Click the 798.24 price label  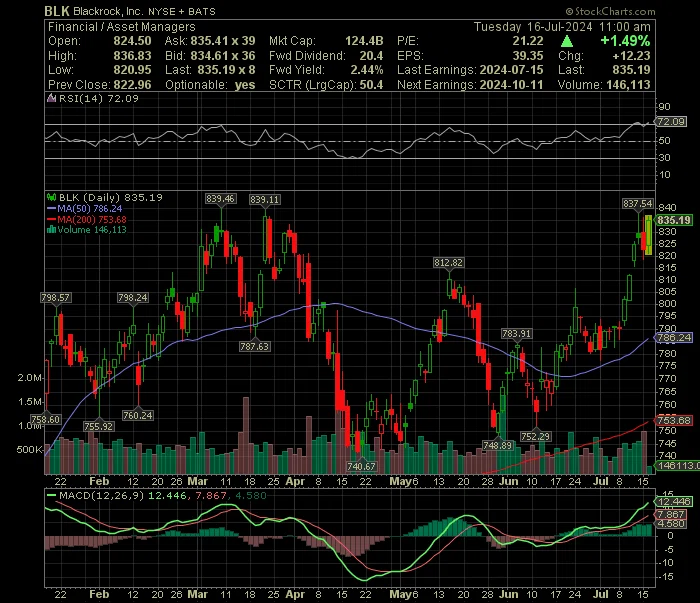point(133,298)
